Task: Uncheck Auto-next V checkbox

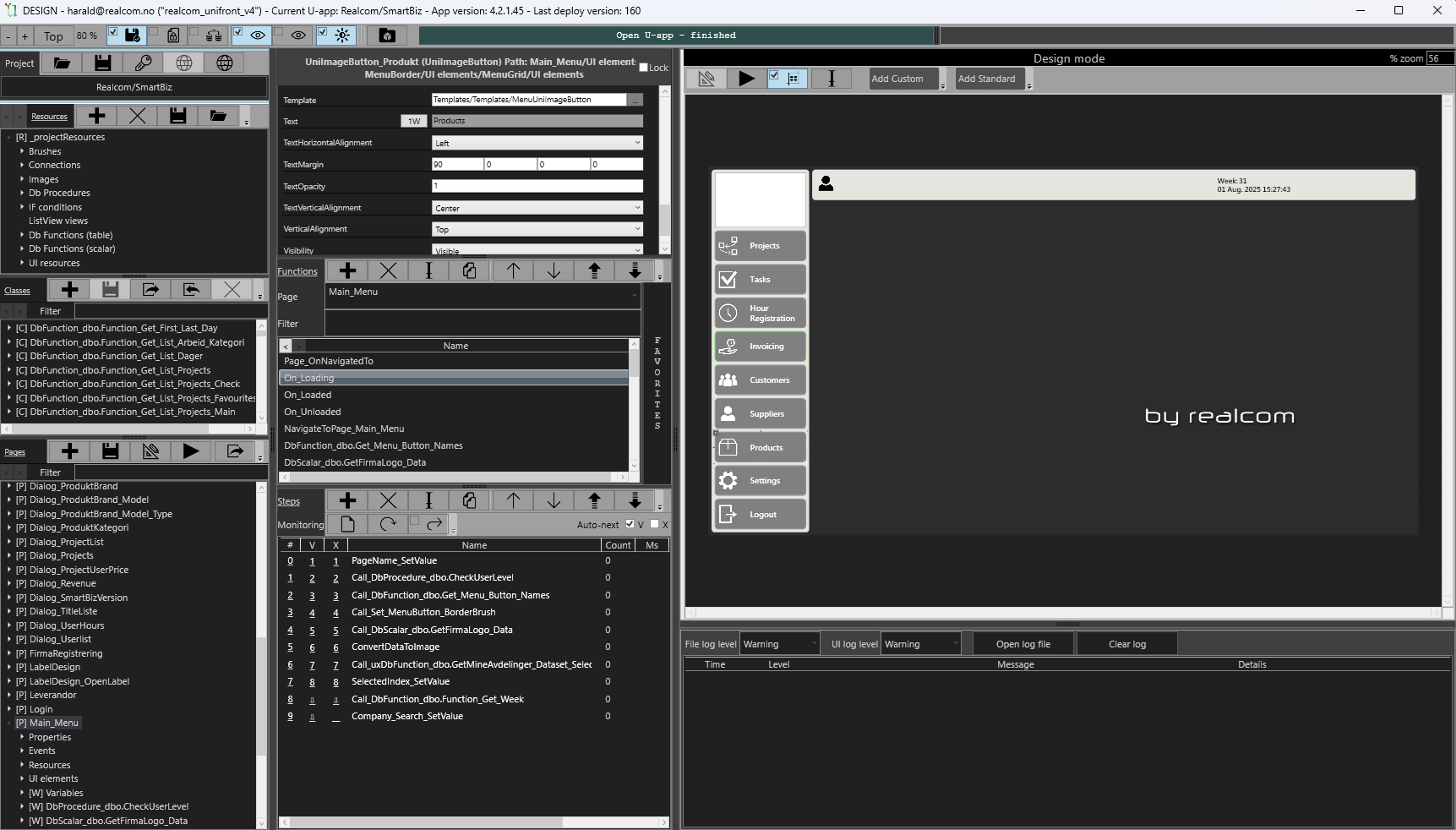Action: (x=630, y=524)
